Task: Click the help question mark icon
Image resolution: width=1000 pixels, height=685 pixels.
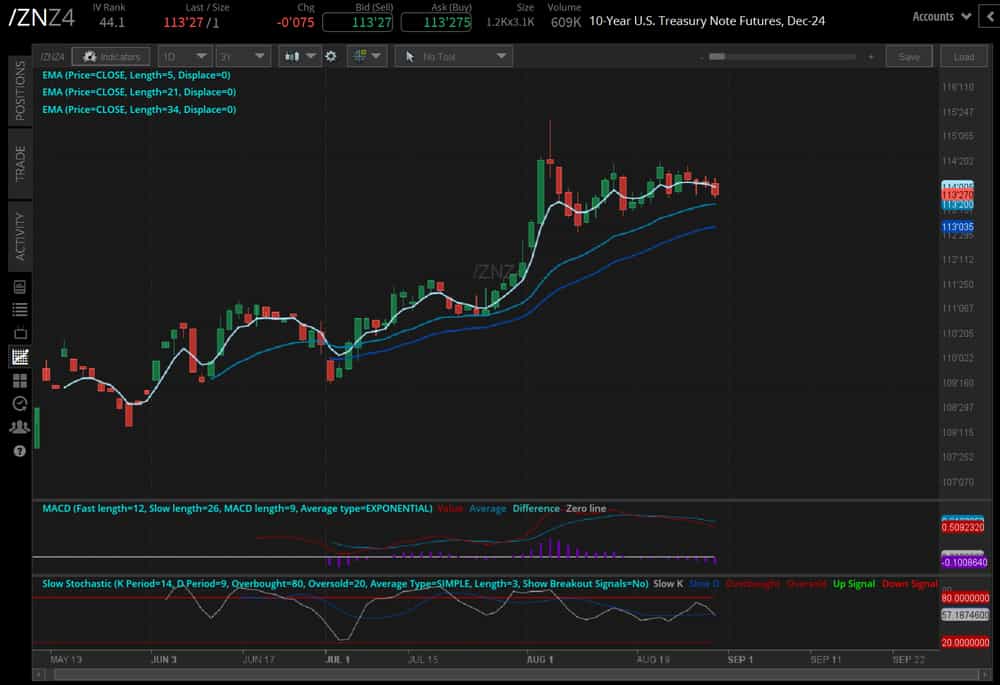Action: 18,452
